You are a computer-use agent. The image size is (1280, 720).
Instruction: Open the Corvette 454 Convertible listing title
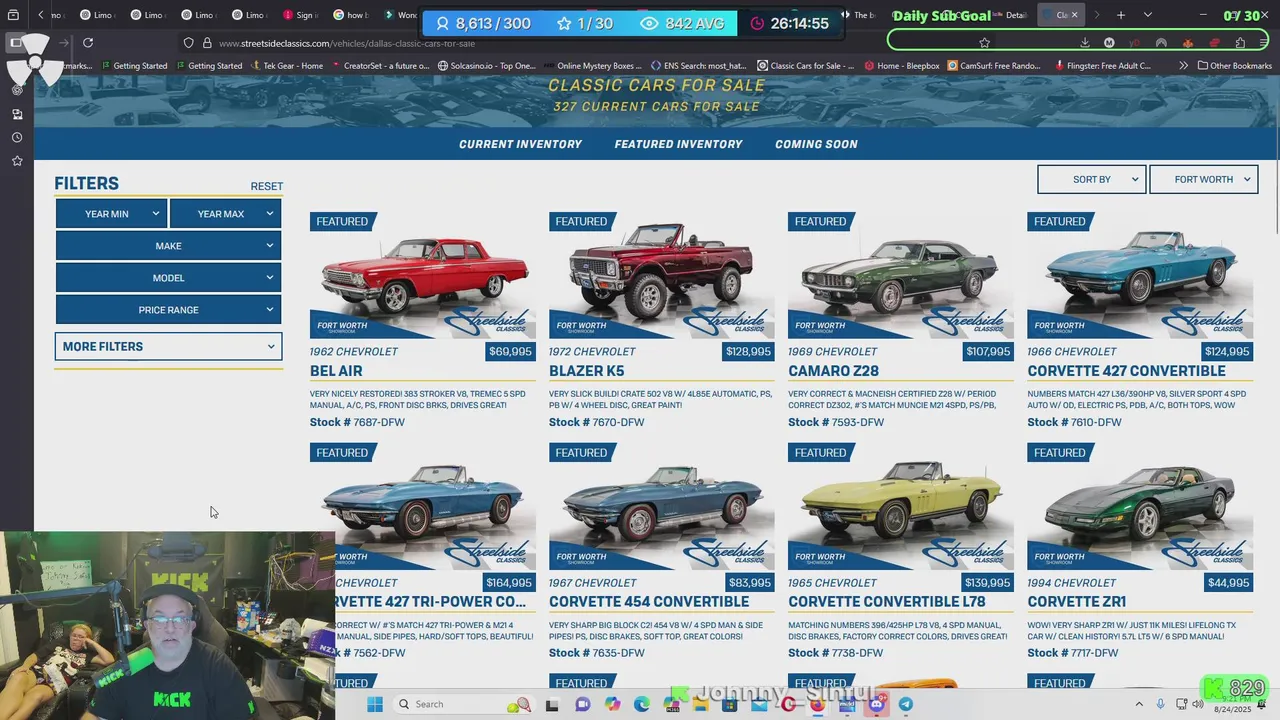(649, 601)
